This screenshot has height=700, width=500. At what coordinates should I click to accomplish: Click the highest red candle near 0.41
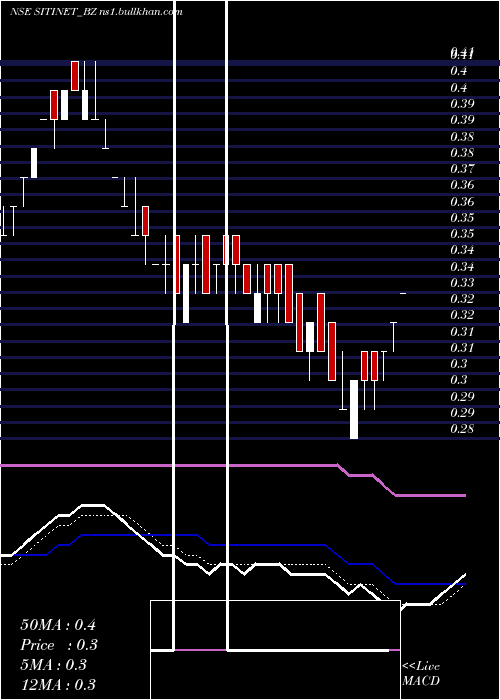click(x=75, y=76)
